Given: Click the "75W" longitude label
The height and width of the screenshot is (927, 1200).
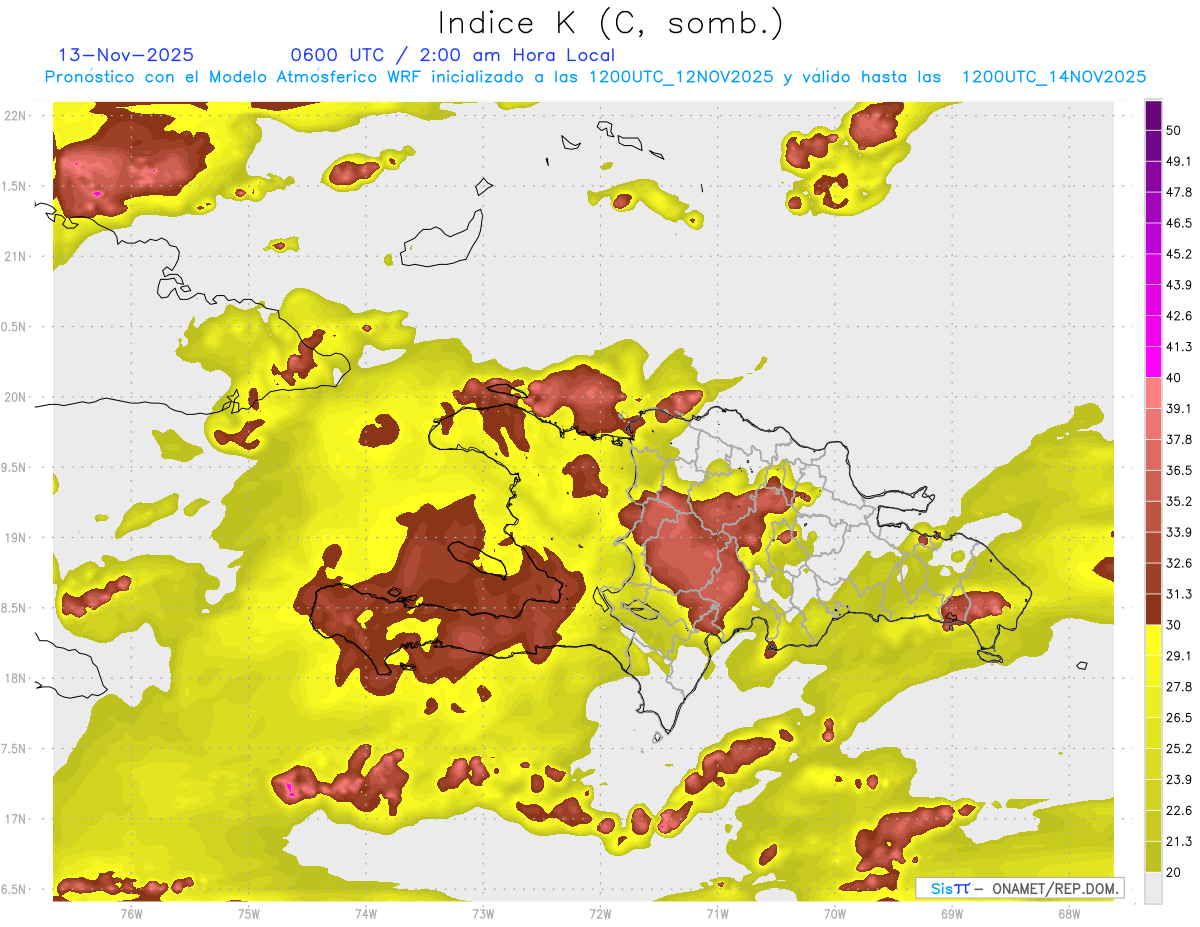Looking at the screenshot, I should [x=249, y=913].
